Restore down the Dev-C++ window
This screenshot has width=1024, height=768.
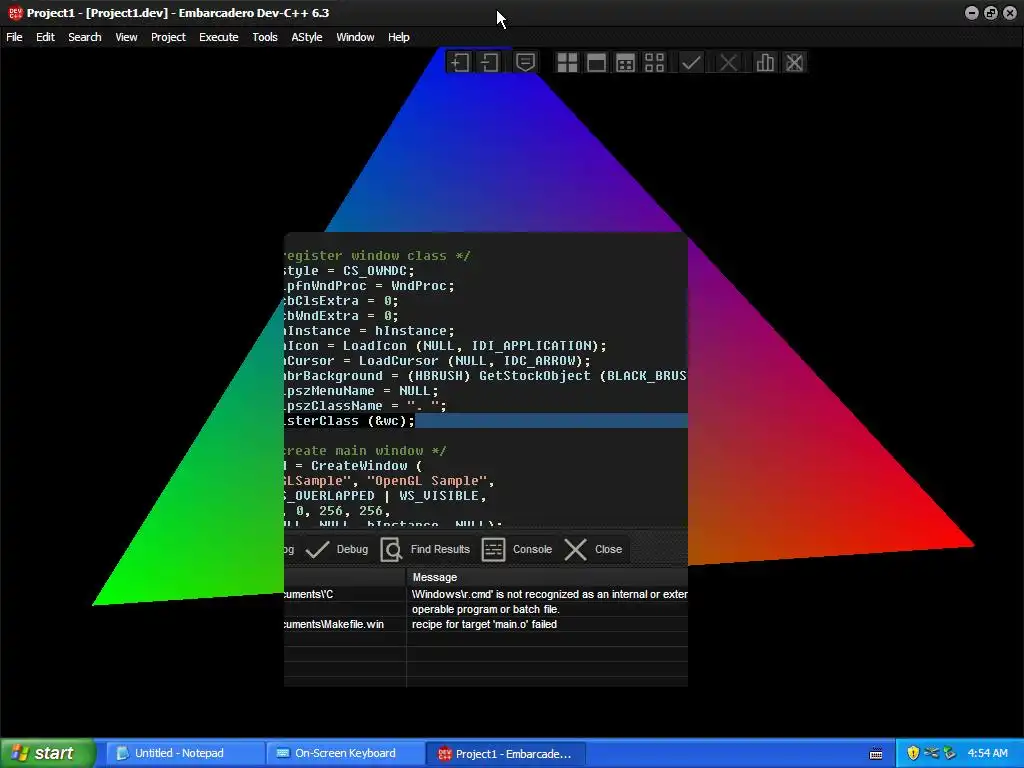coord(991,12)
